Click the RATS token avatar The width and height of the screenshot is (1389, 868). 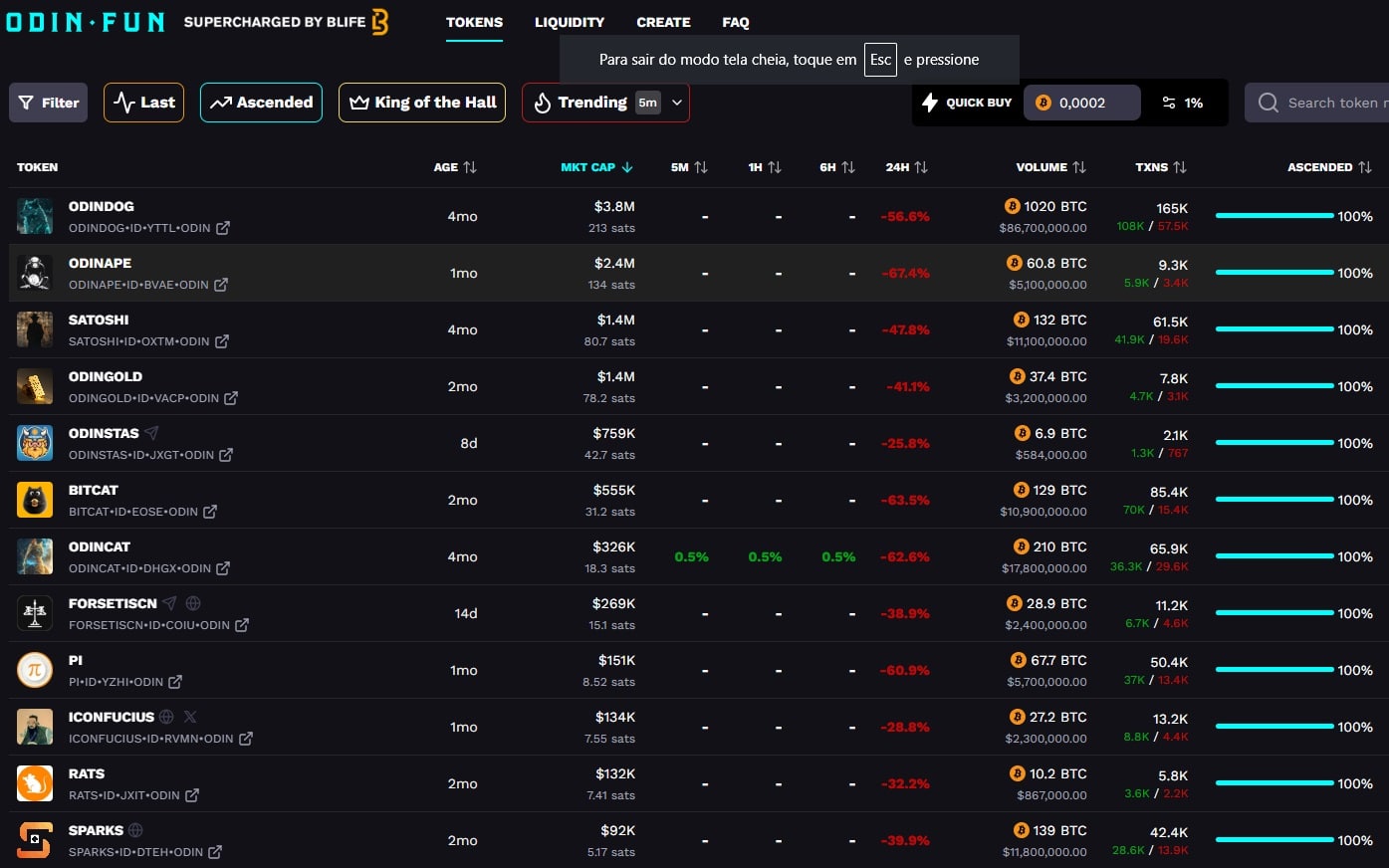(35, 783)
